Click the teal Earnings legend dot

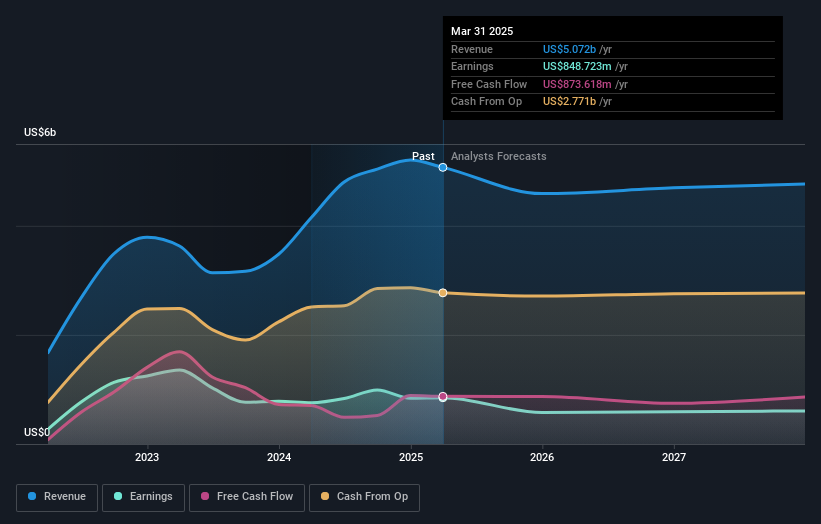pos(118,496)
